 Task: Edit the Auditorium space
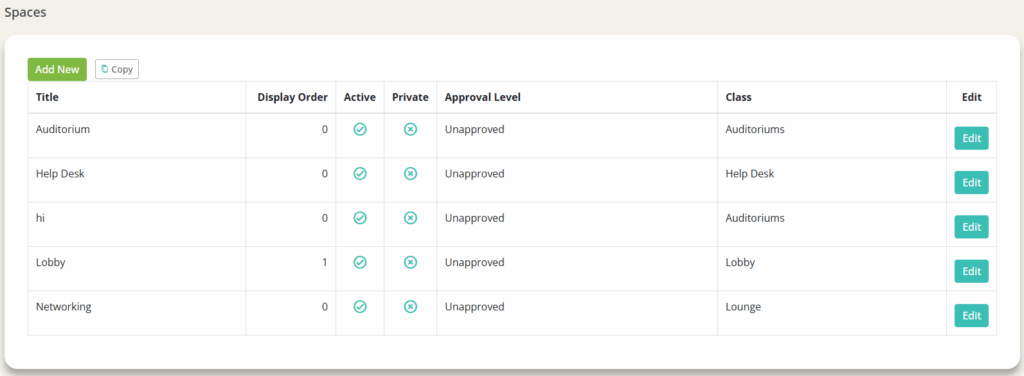click(x=971, y=138)
